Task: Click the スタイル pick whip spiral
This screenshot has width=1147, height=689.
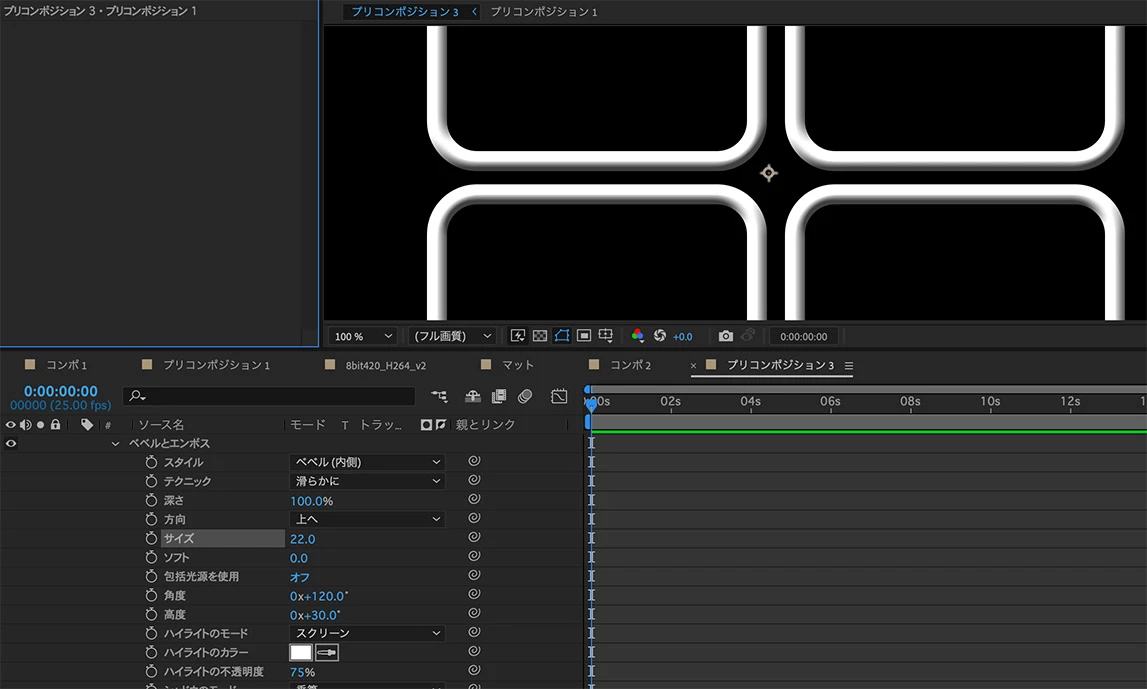Action: (474, 461)
